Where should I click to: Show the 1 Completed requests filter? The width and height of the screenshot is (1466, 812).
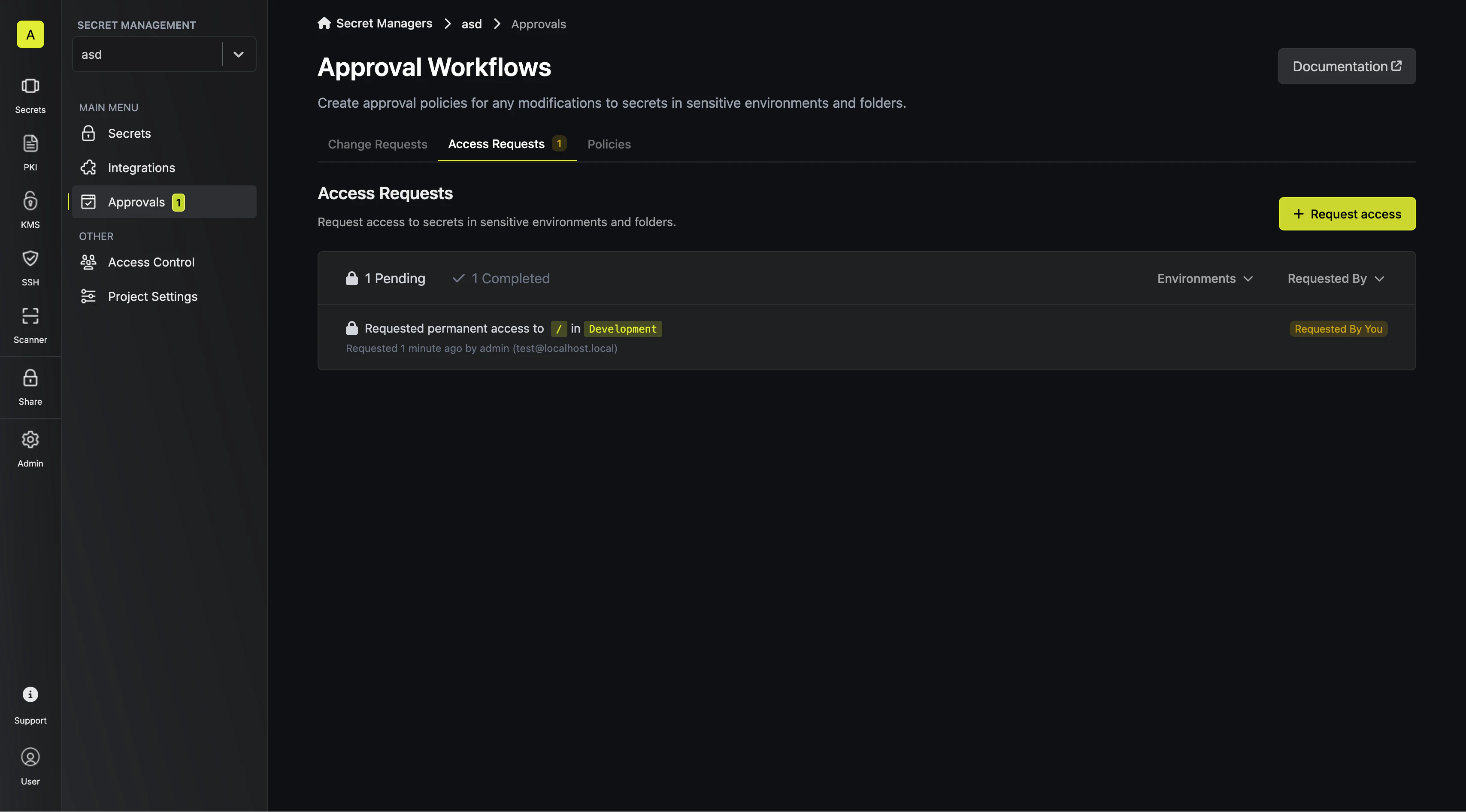point(501,278)
